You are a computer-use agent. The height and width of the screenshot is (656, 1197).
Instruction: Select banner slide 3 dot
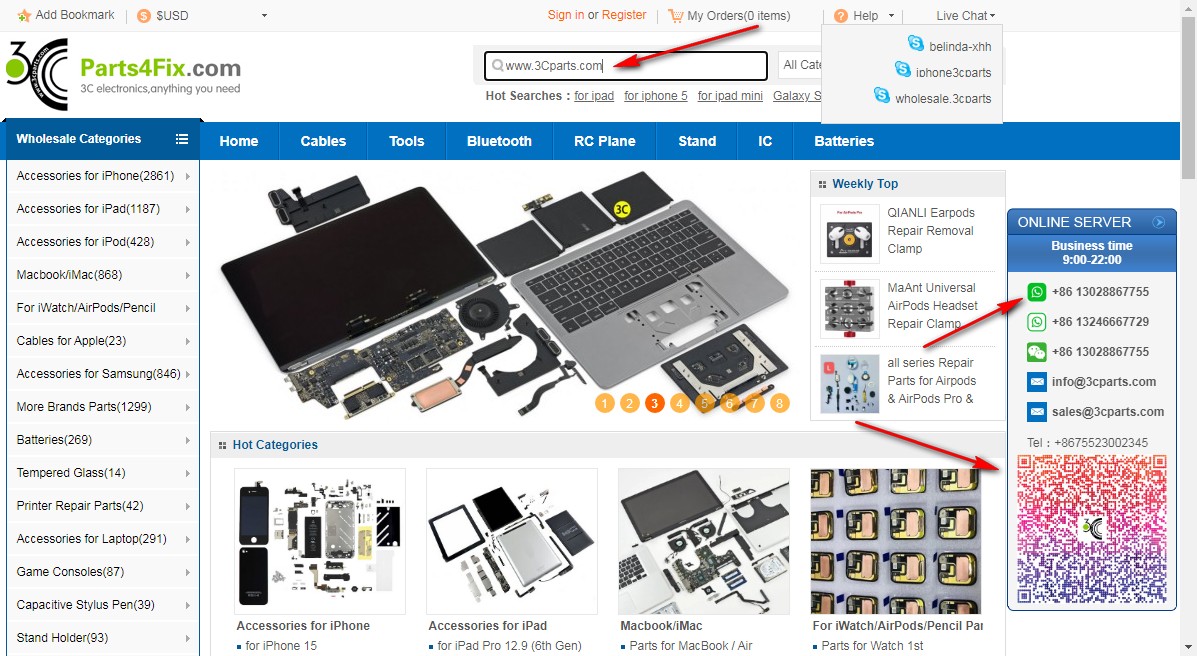[x=654, y=403]
